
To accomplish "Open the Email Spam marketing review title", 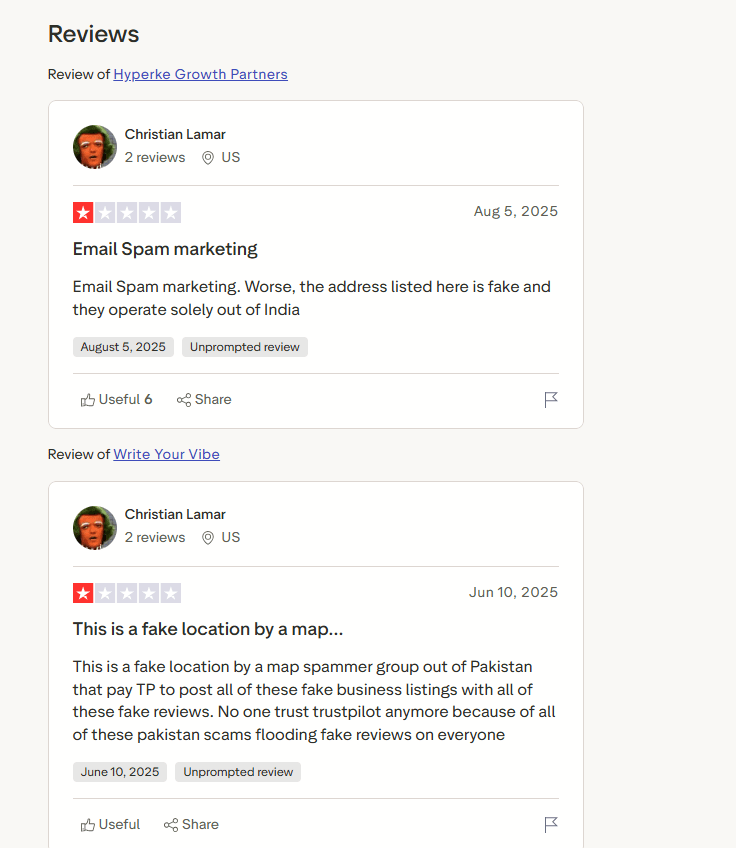I will 165,249.
